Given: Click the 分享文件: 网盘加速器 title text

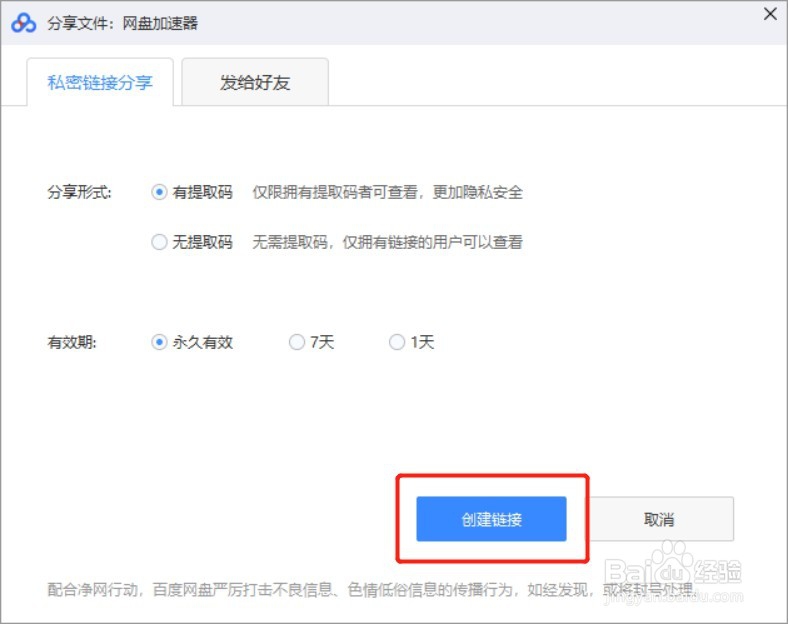Looking at the screenshot, I should click(123, 24).
